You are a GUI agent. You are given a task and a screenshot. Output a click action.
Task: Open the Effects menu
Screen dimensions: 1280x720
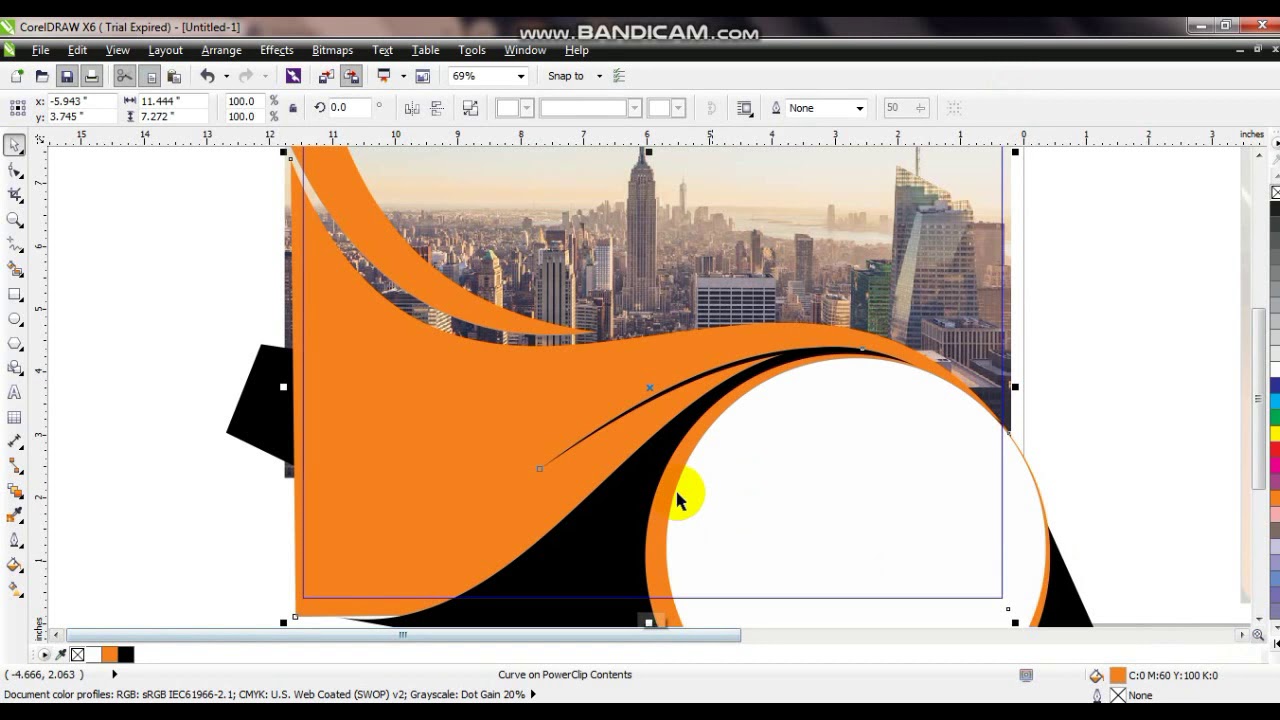tap(277, 50)
